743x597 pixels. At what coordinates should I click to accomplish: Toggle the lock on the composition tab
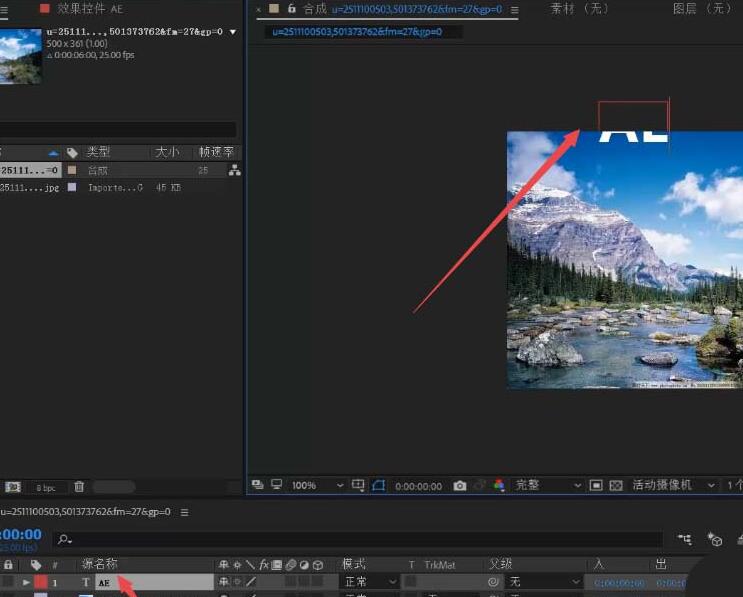[291, 9]
